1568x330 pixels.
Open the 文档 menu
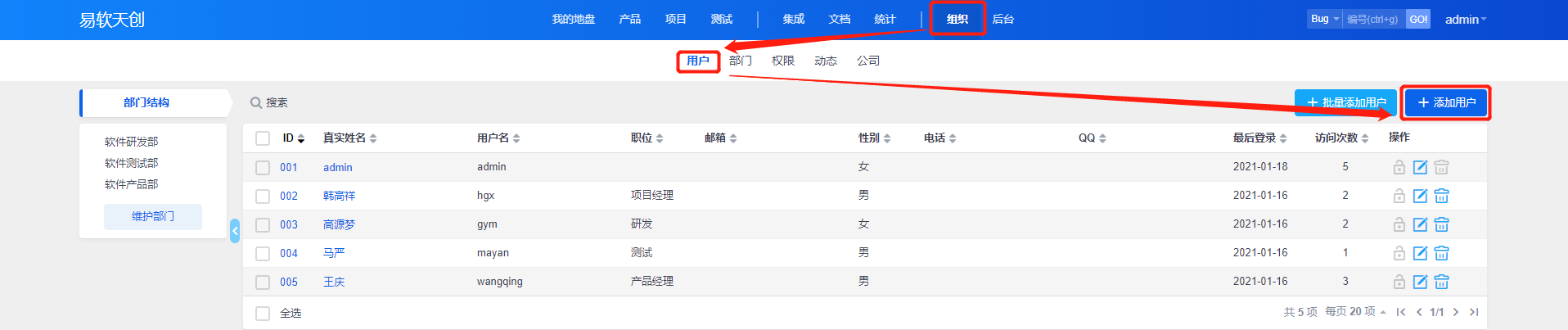[840, 20]
